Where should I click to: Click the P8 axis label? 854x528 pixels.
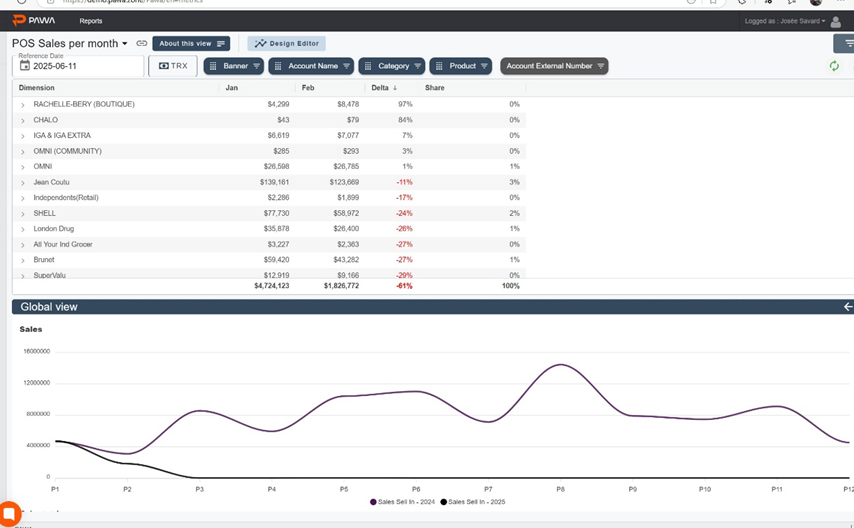coord(560,489)
